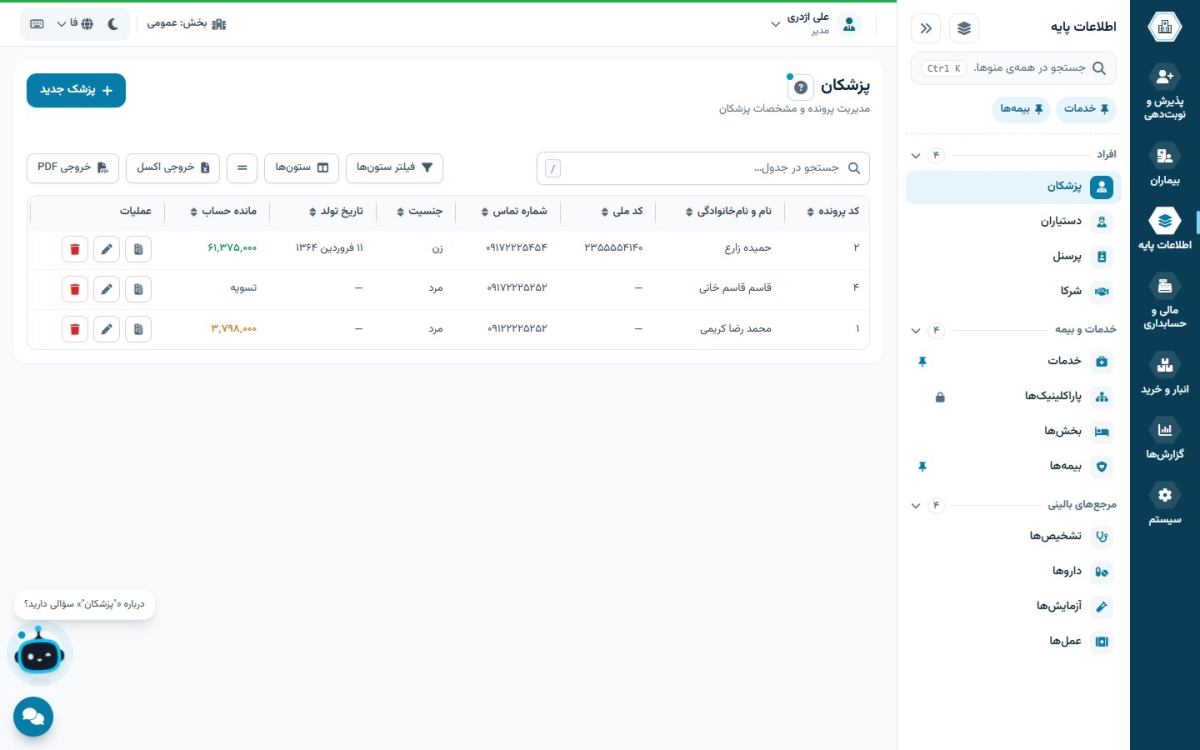Viewport: 1200px width, 750px height.
Task: Open the chatbot robot assistant icon
Action: click(40, 653)
